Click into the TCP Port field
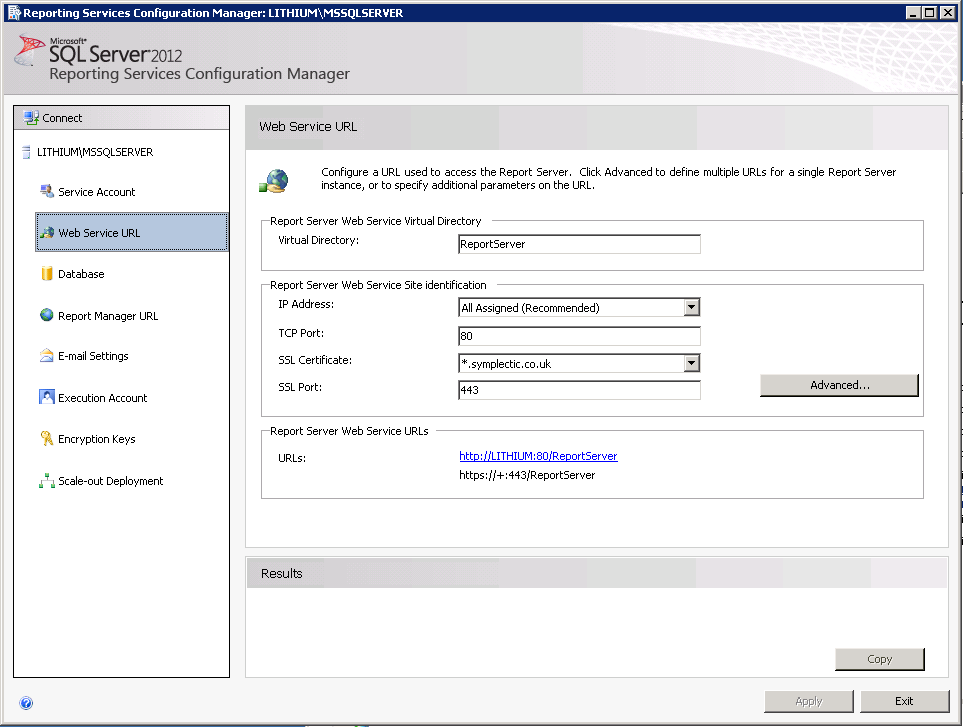The image size is (963, 727). coord(579,336)
